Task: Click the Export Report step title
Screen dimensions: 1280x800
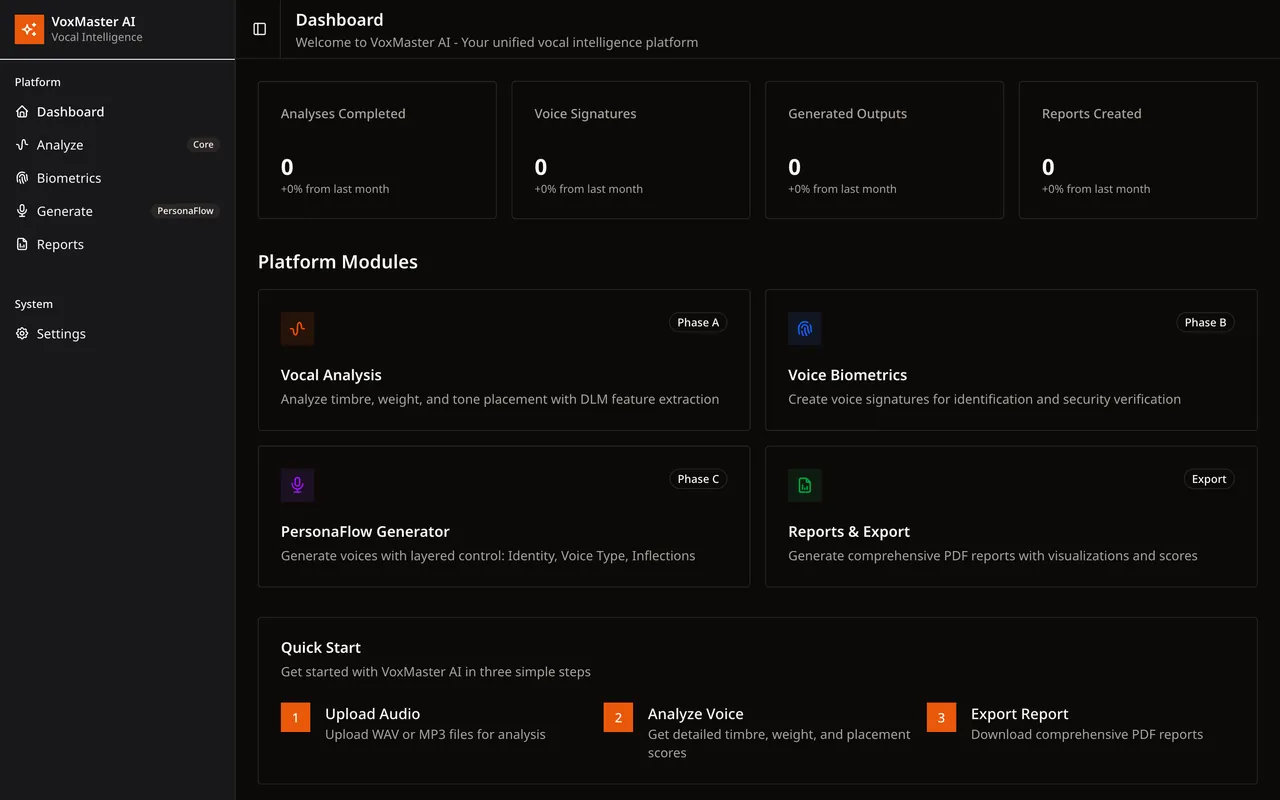Action: pyautogui.click(x=1019, y=714)
